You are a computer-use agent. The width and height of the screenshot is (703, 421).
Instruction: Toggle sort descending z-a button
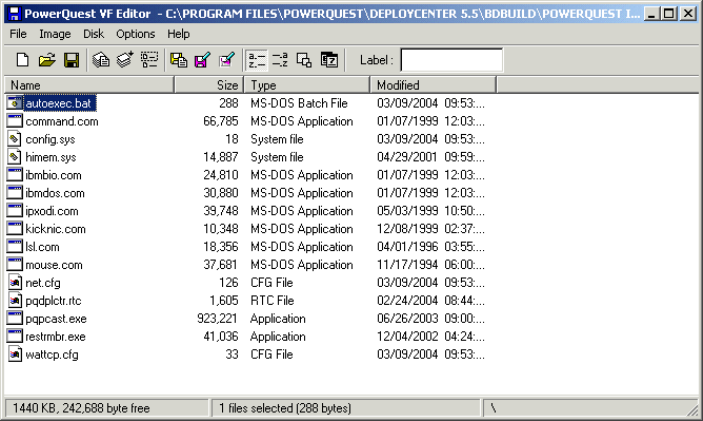point(280,60)
